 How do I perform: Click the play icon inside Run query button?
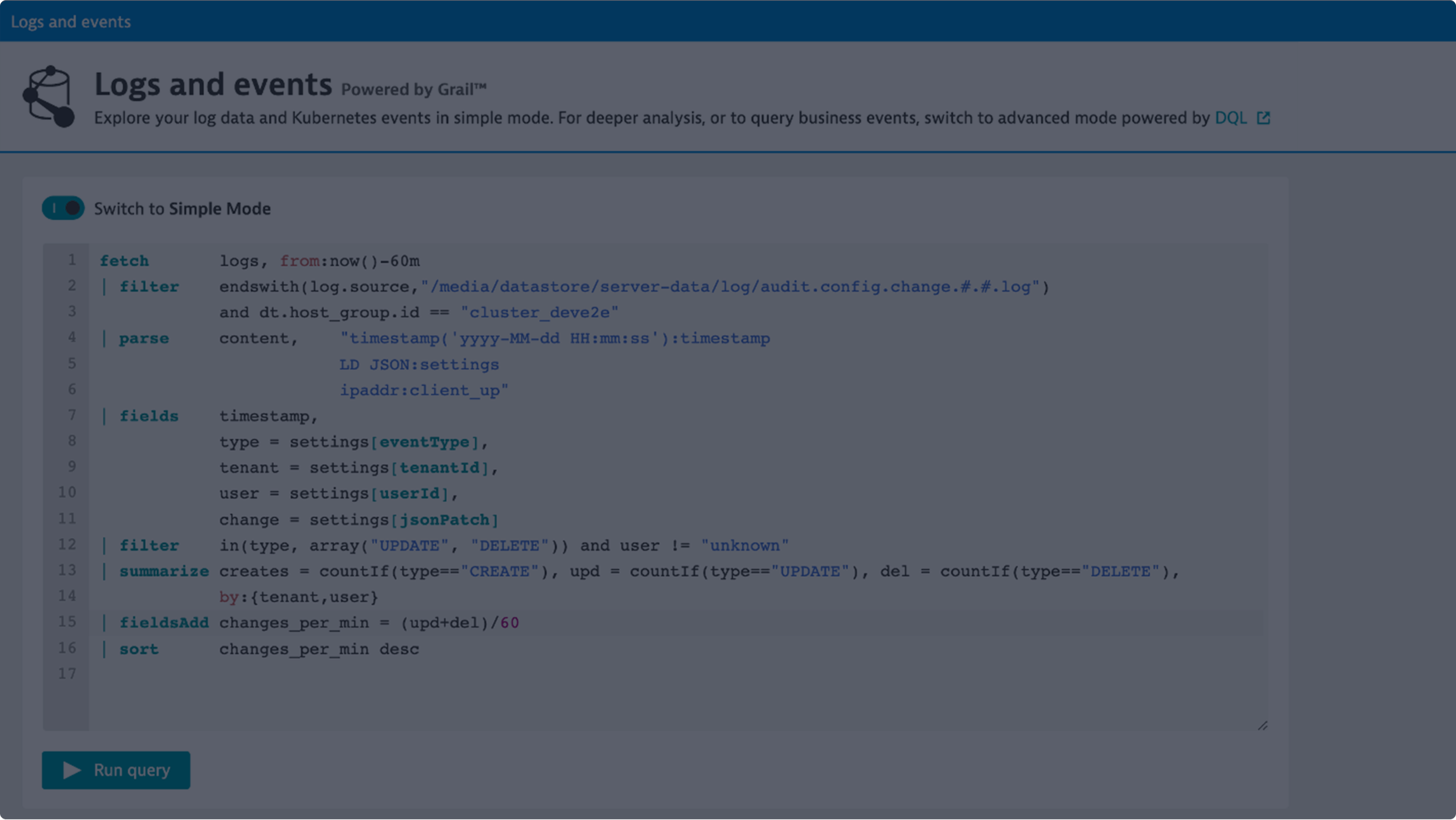pos(71,770)
